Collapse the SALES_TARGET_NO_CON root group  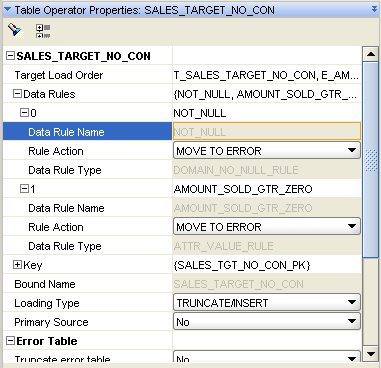click(11, 55)
